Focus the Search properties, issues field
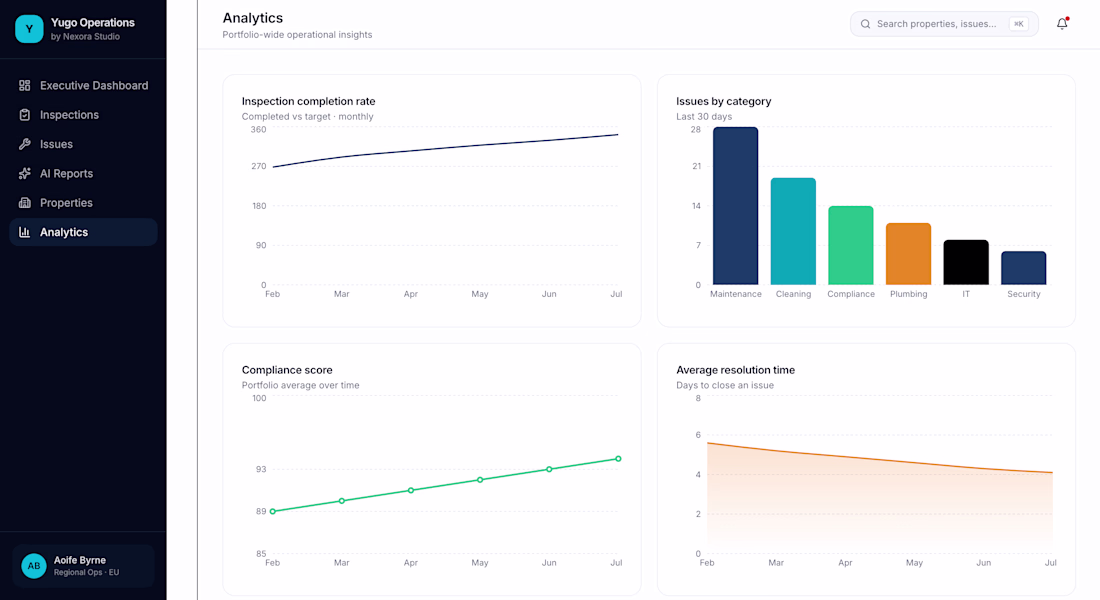 pyautogui.click(x=944, y=24)
